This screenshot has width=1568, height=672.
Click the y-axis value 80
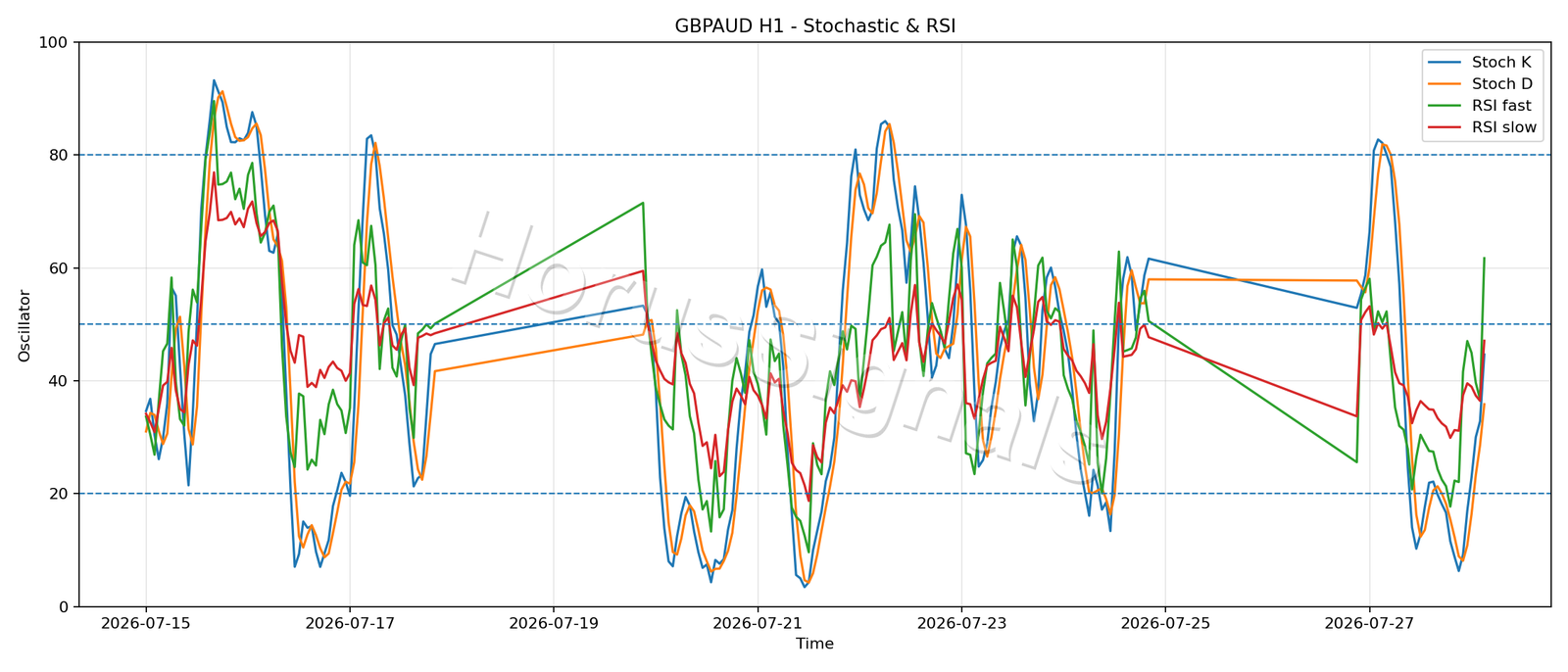coord(58,155)
